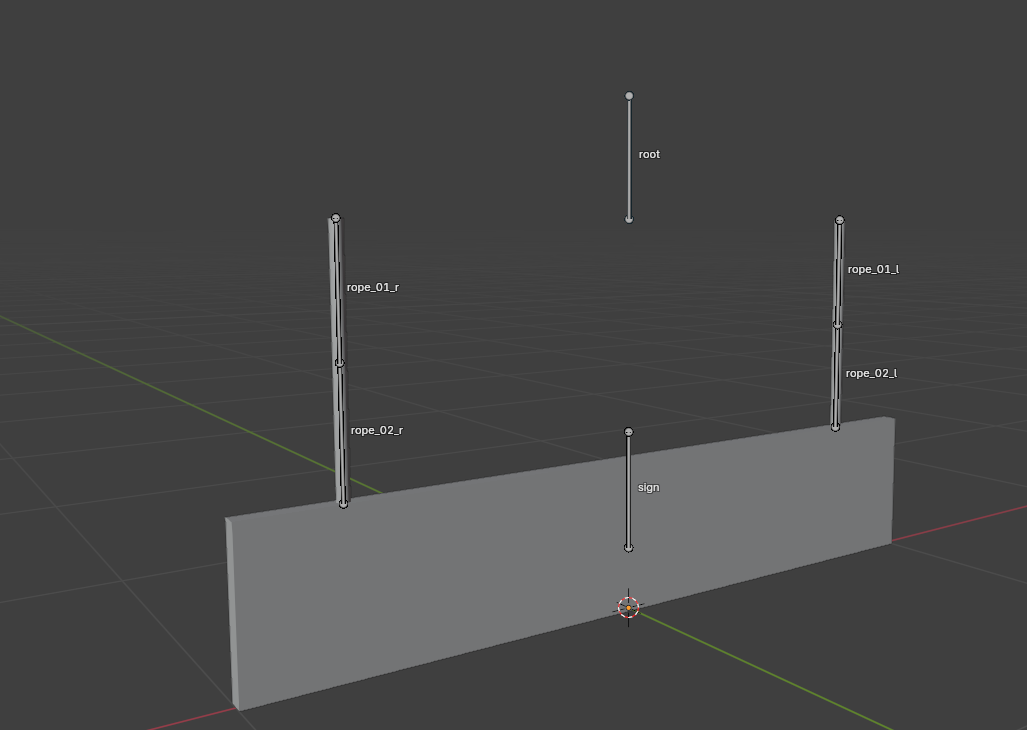Screen dimensions: 1027x730
Task: Click the joint between rope_01_r and rope_02_r
Action: pyautogui.click(x=339, y=360)
